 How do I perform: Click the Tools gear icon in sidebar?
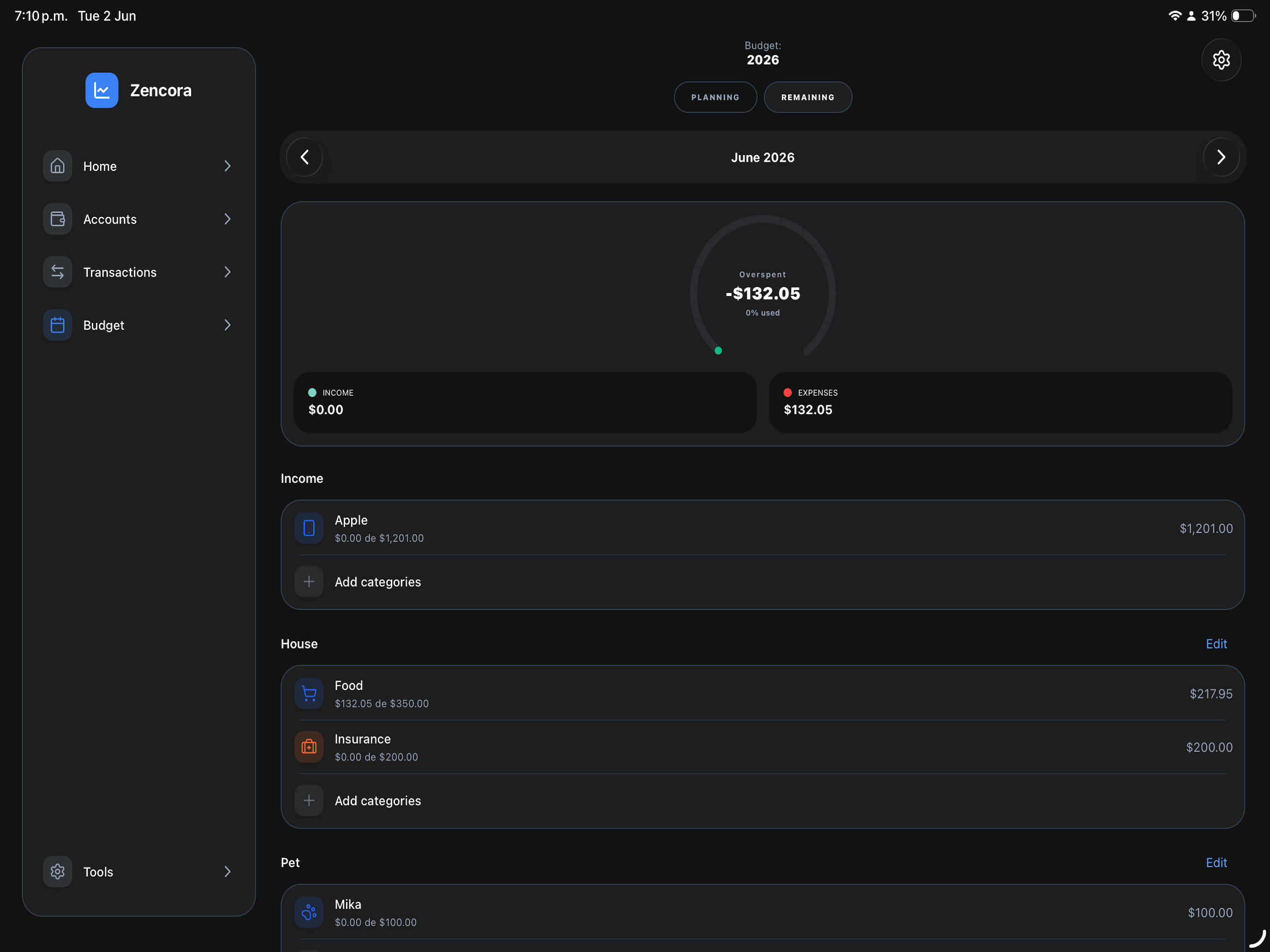(57, 872)
